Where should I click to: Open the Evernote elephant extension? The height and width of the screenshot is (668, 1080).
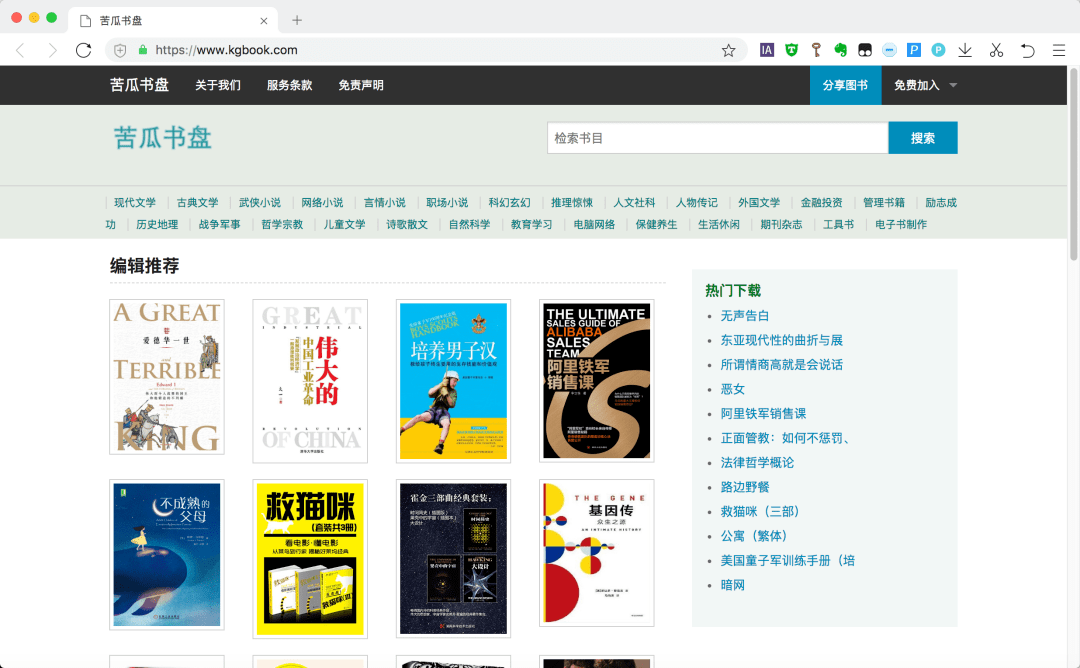(x=841, y=50)
